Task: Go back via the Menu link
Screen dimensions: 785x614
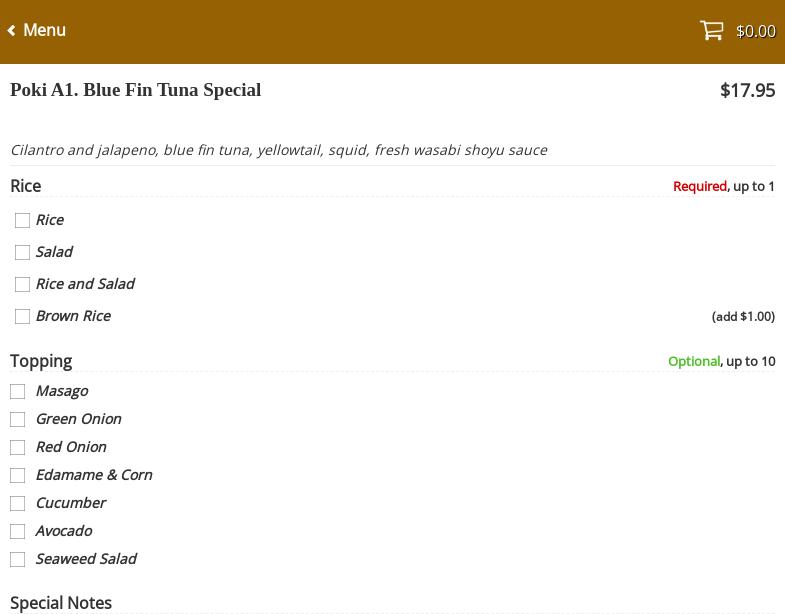Action: 44,31
